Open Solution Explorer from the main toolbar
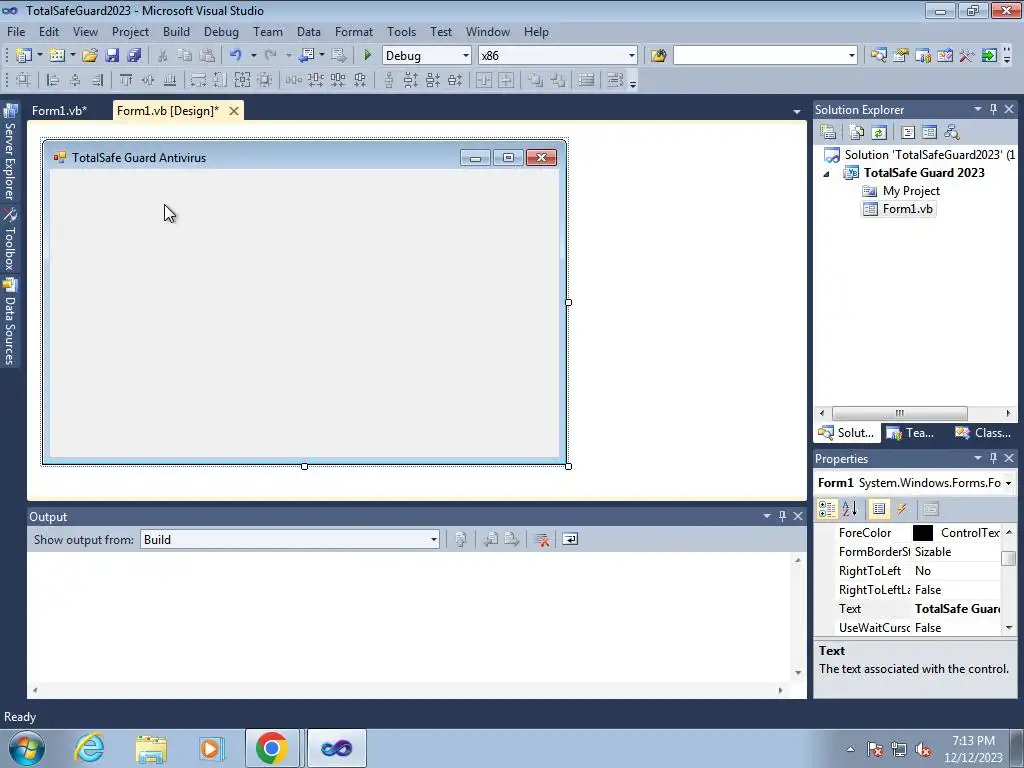Screen dimensions: 1024x768 [x=879, y=56]
